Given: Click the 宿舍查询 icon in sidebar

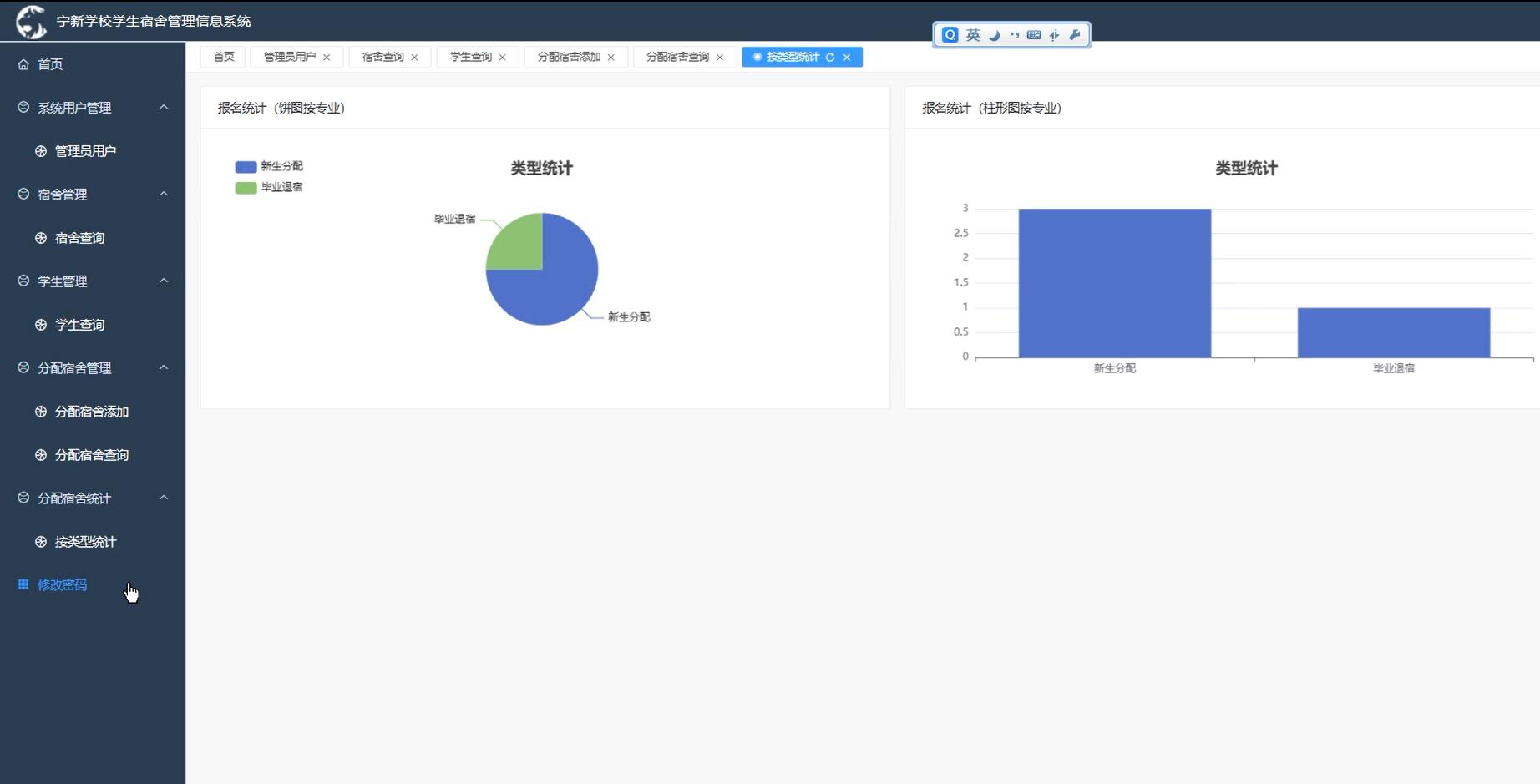Looking at the screenshot, I should coord(39,238).
